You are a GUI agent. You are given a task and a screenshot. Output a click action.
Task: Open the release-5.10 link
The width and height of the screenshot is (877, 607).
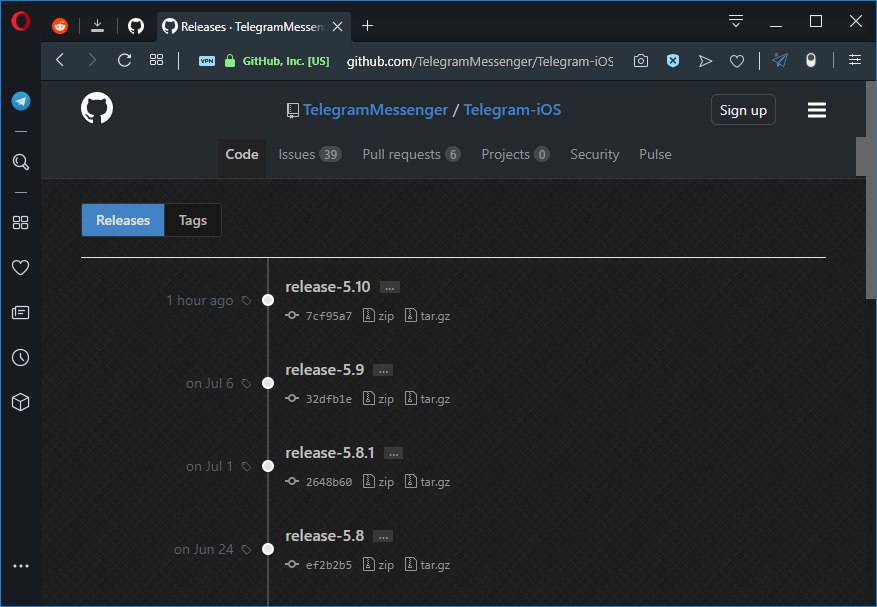(x=328, y=286)
